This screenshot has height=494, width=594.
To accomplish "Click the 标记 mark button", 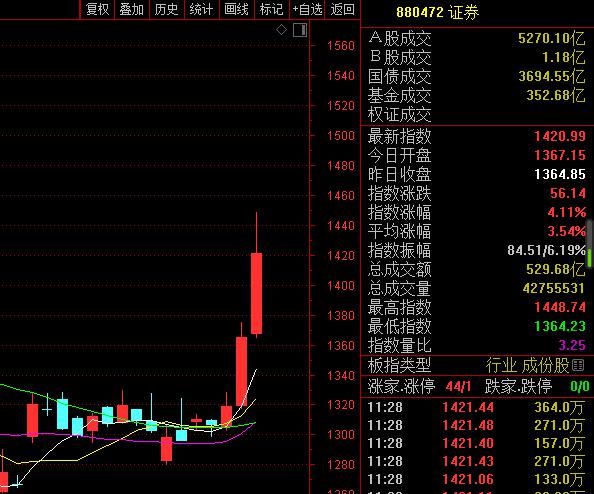I will tap(271, 9).
